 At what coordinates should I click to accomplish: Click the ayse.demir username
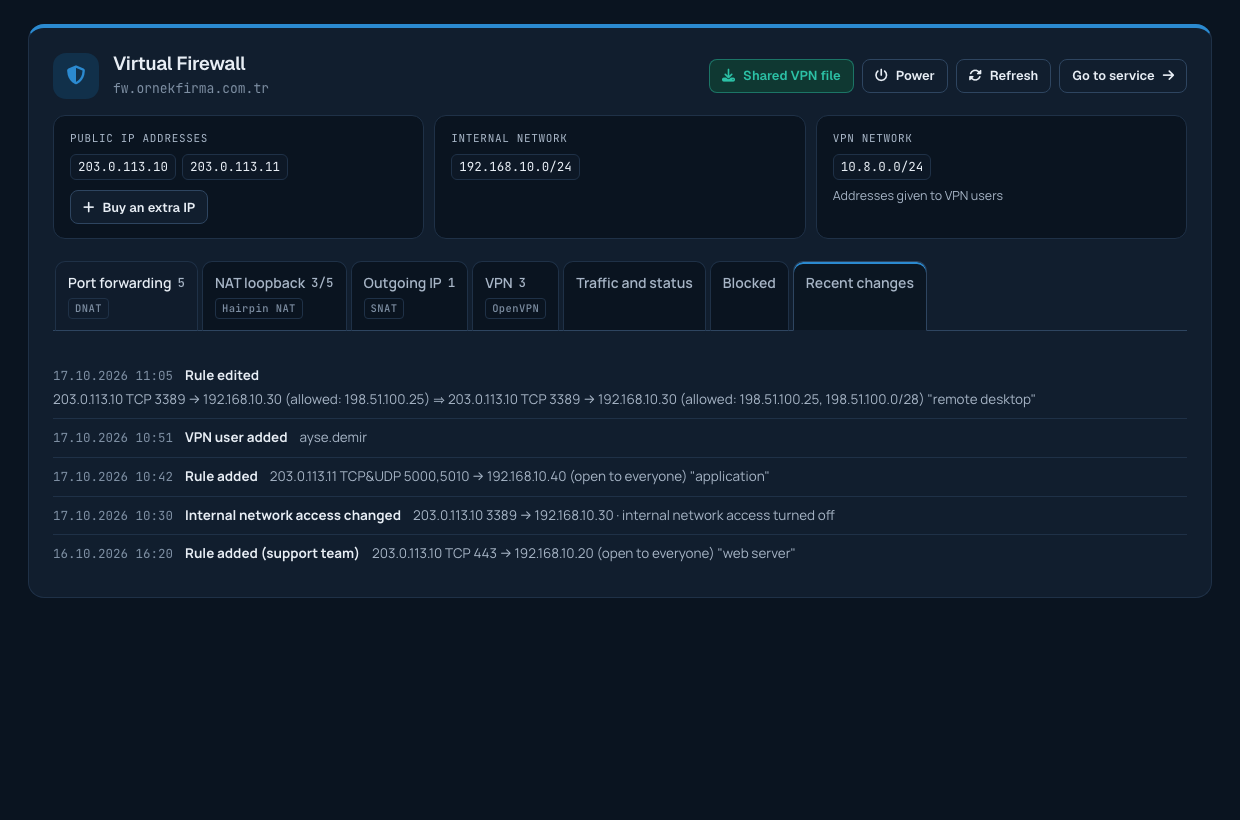click(x=333, y=437)
